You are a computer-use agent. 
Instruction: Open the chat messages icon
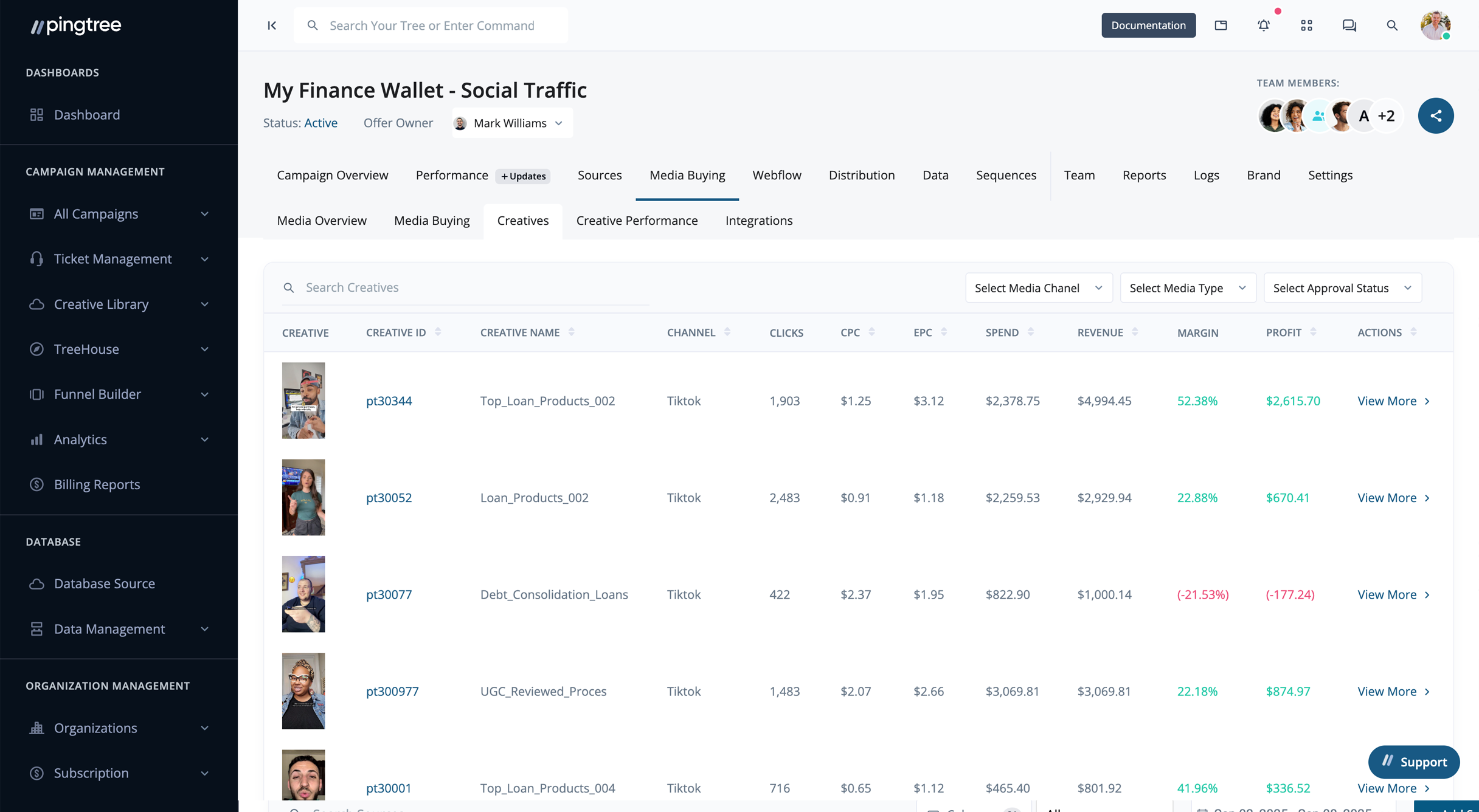click(1349, 26)
